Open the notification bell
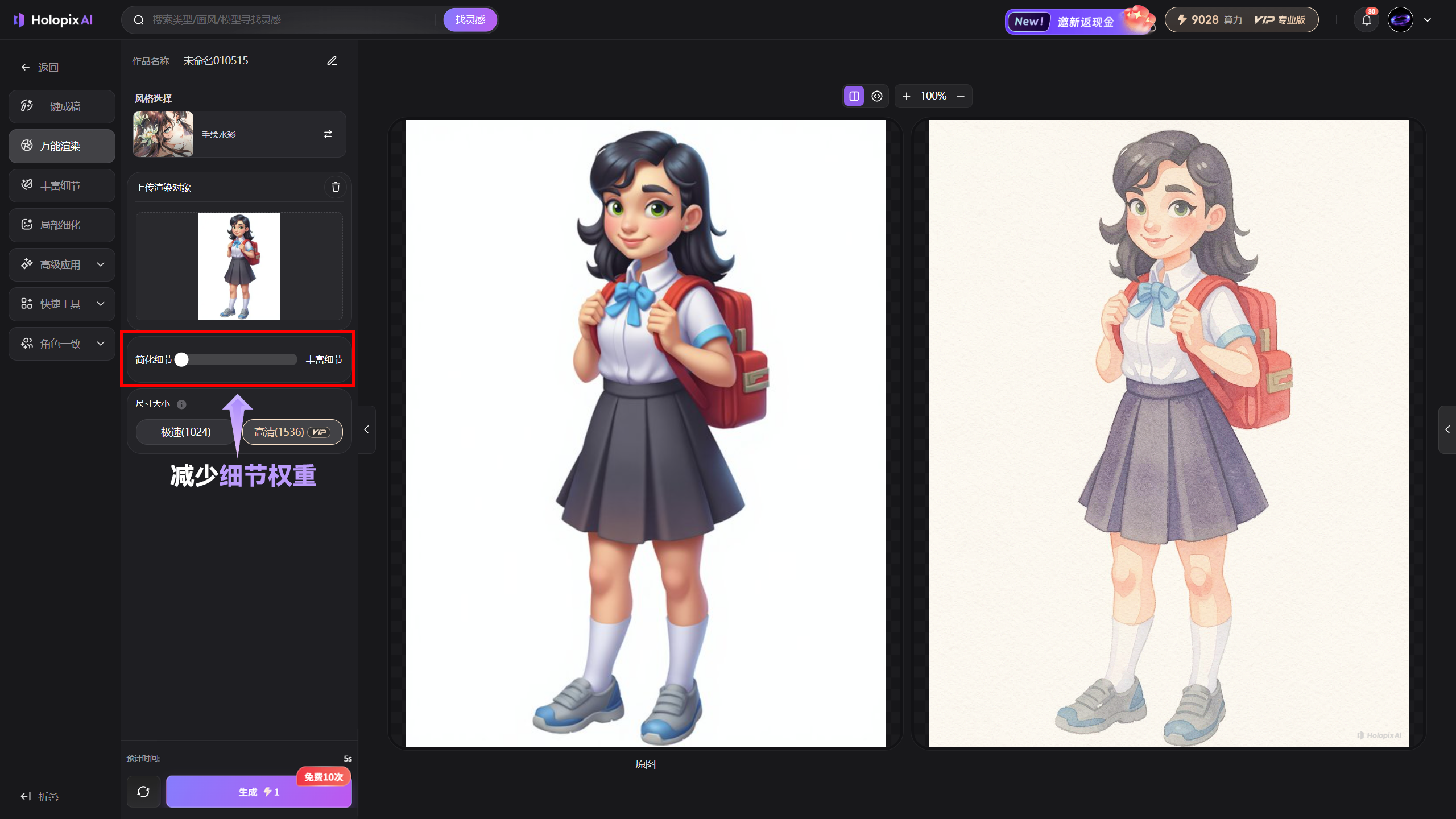 [x=1366, y=20]
